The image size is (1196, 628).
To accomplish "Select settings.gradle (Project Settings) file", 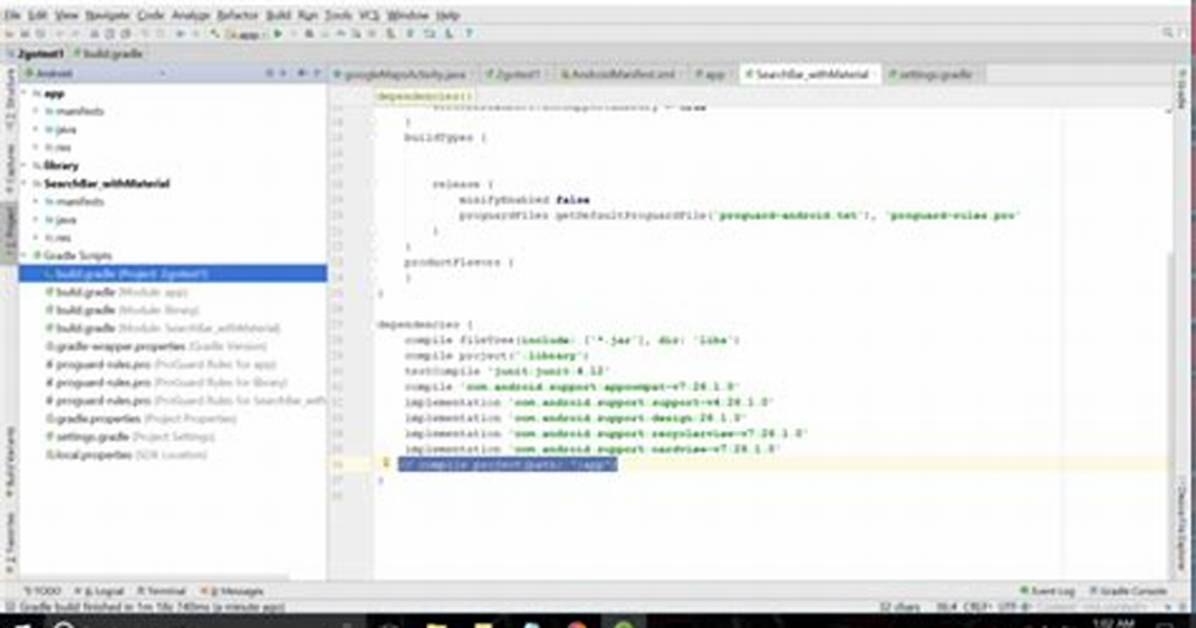I will coord(130,437).
